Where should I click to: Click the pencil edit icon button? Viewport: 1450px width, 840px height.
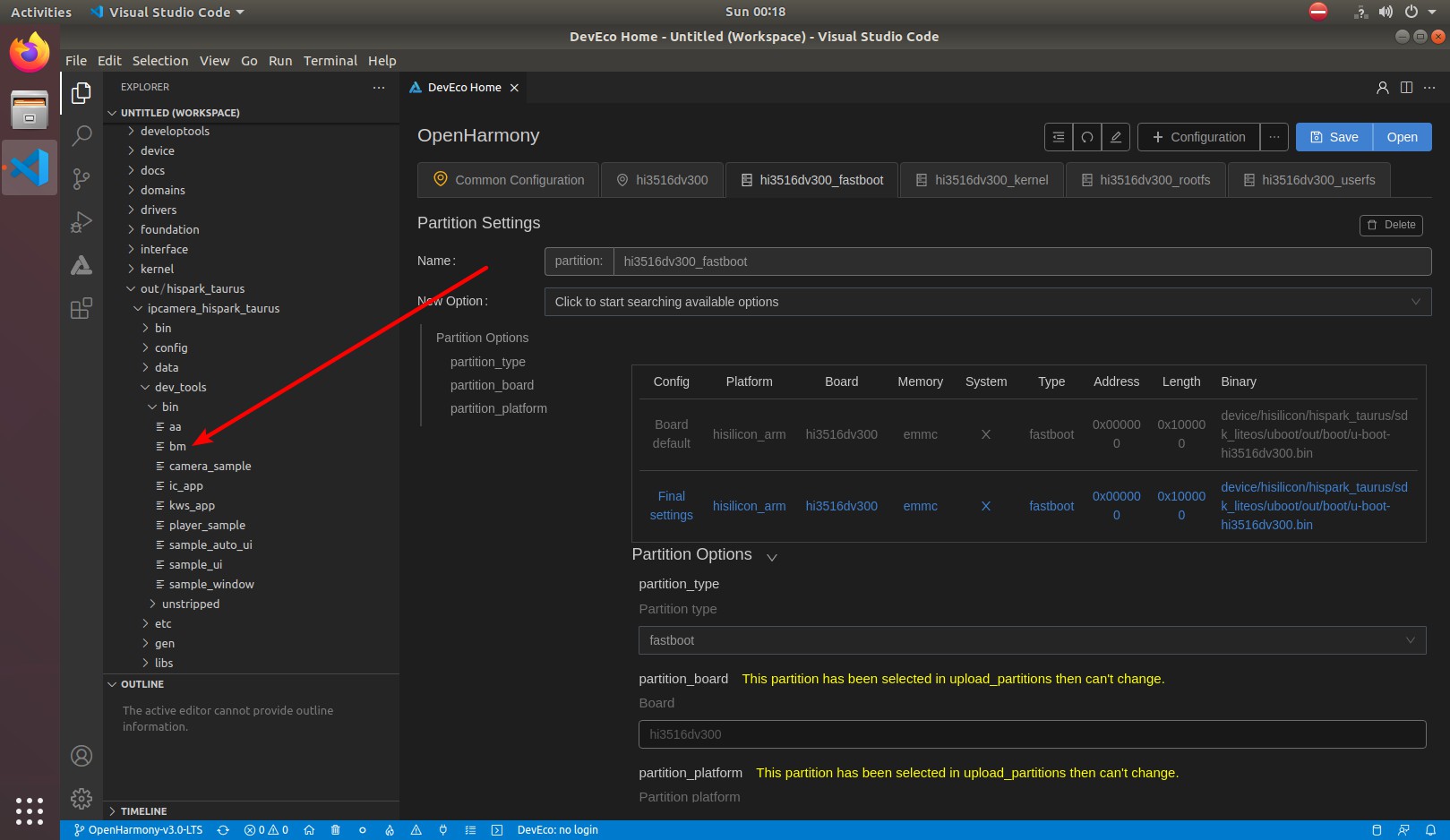[x=1116, y=137]
